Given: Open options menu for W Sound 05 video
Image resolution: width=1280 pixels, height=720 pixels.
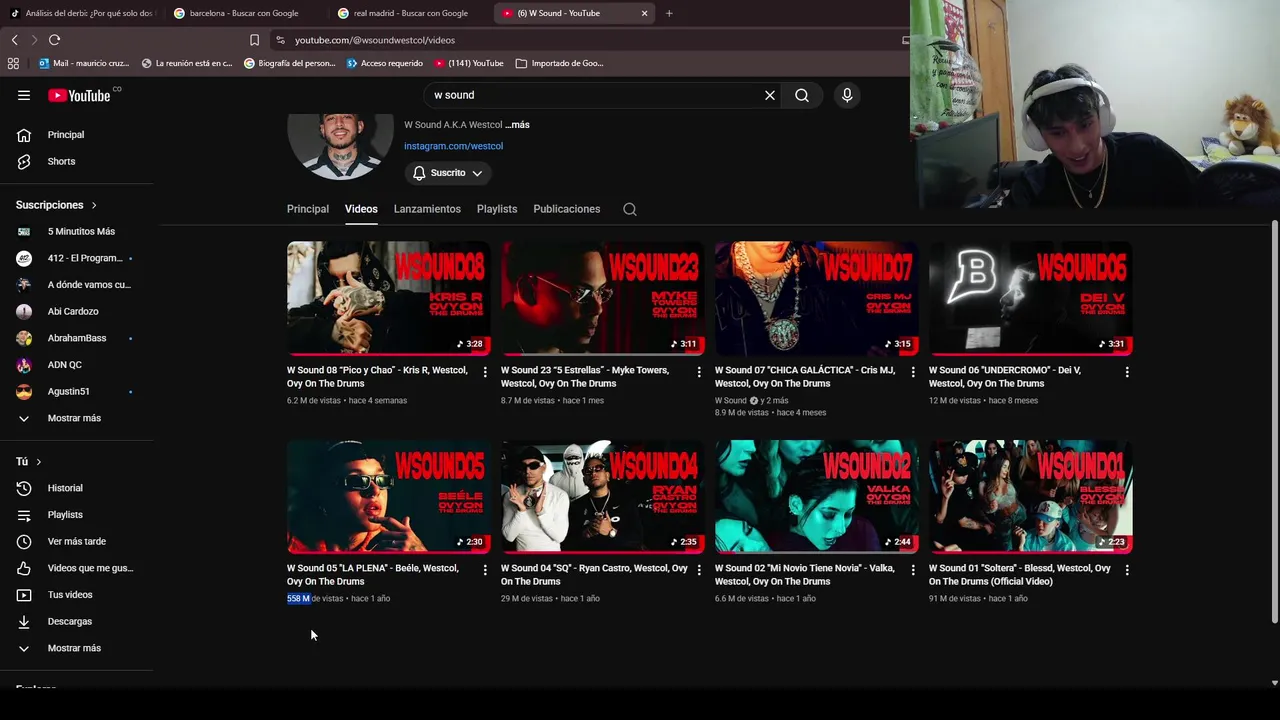Looking at the screenshot, I should pos(485,570).
